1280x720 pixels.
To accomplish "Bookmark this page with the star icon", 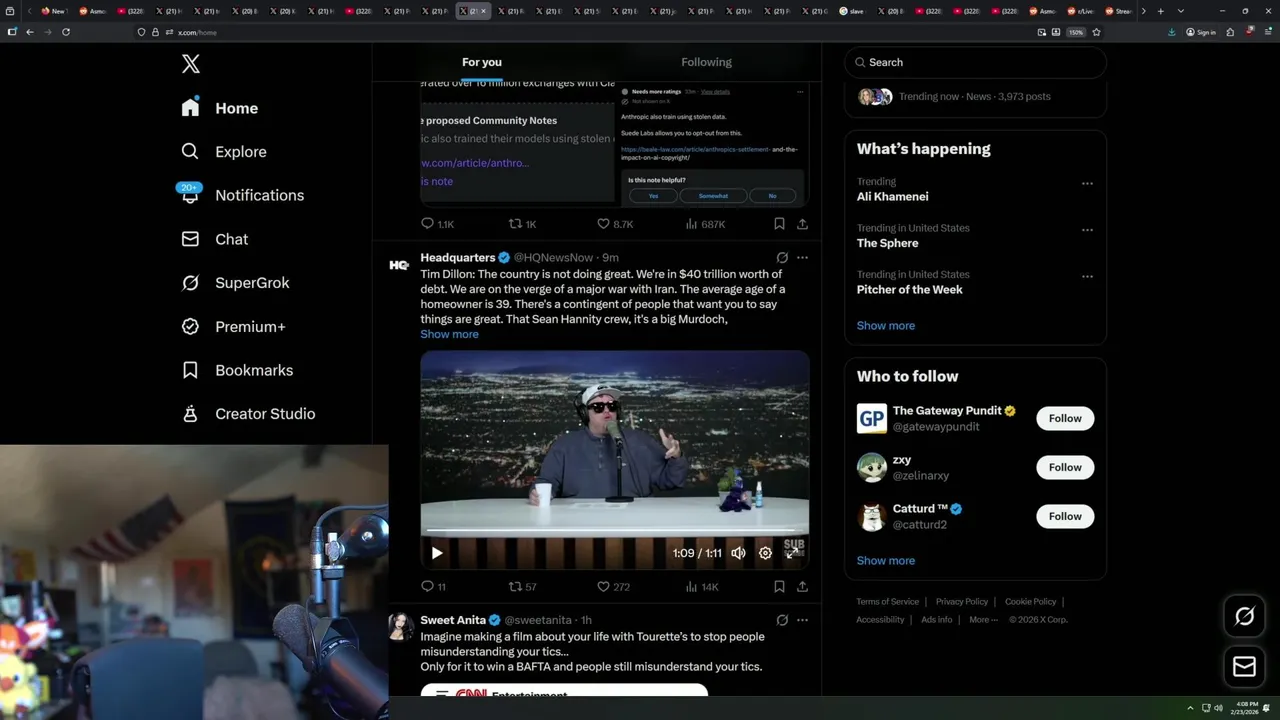I will (x=1097, y=32).
